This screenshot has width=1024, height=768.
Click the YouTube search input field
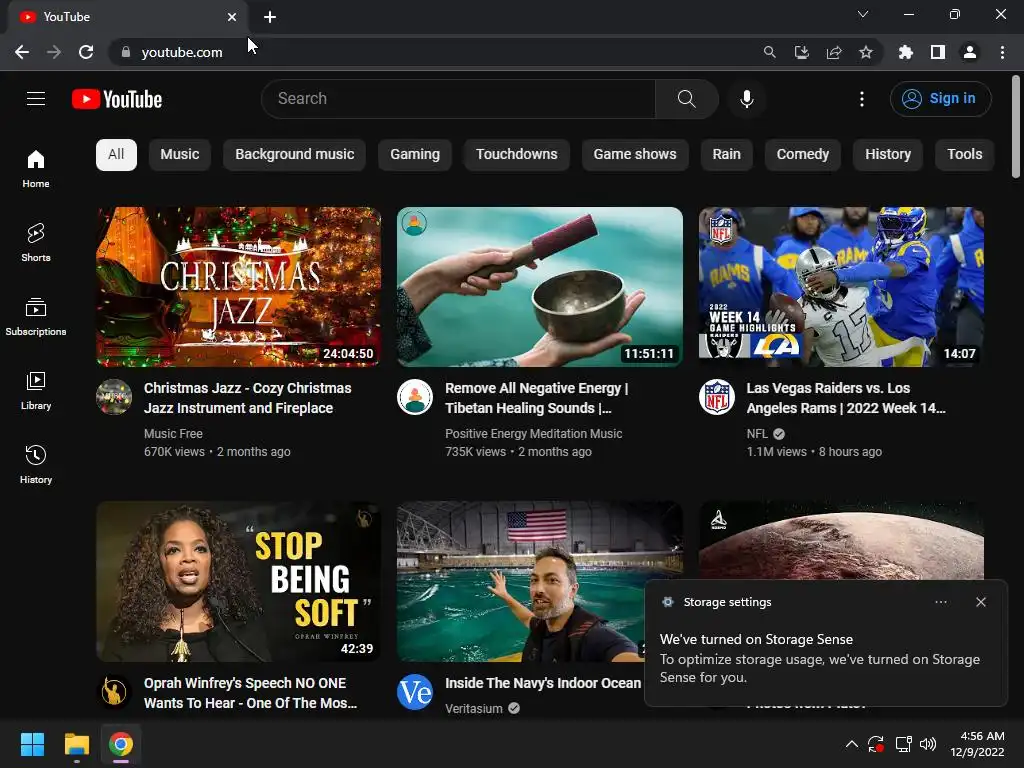[x=458, y=99]
